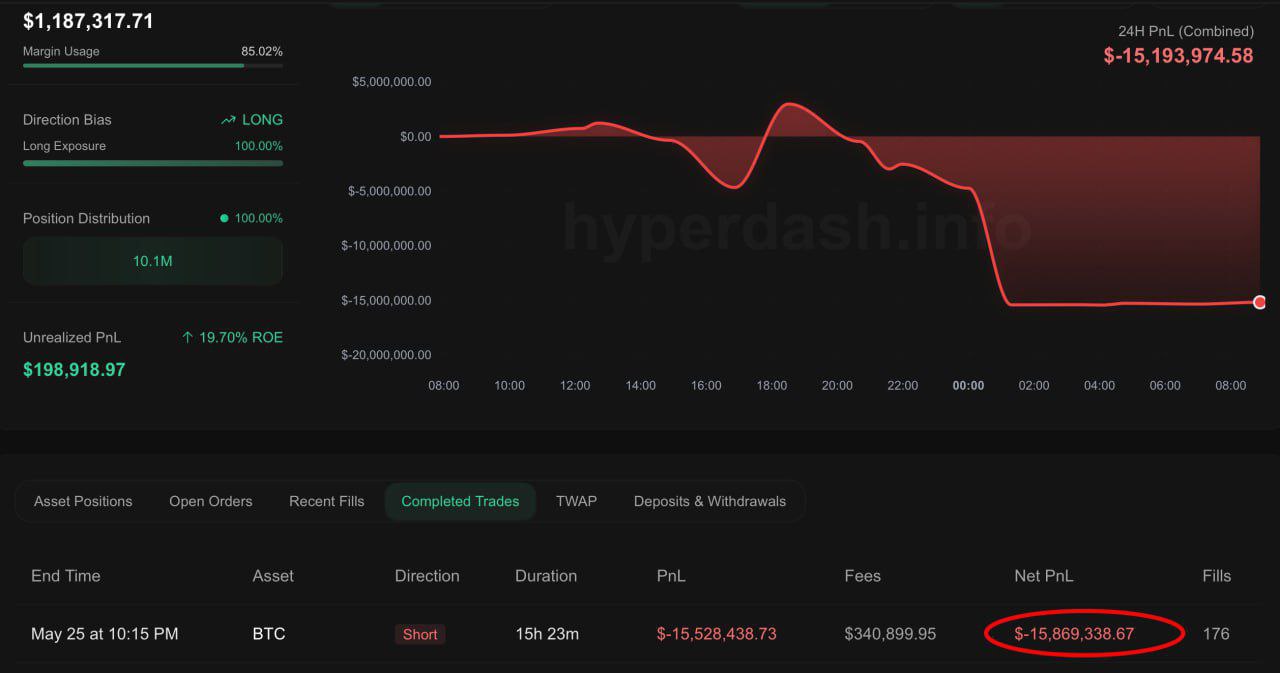
Task: Click the $340,899.95 fees cell
Action: [890, 634]
